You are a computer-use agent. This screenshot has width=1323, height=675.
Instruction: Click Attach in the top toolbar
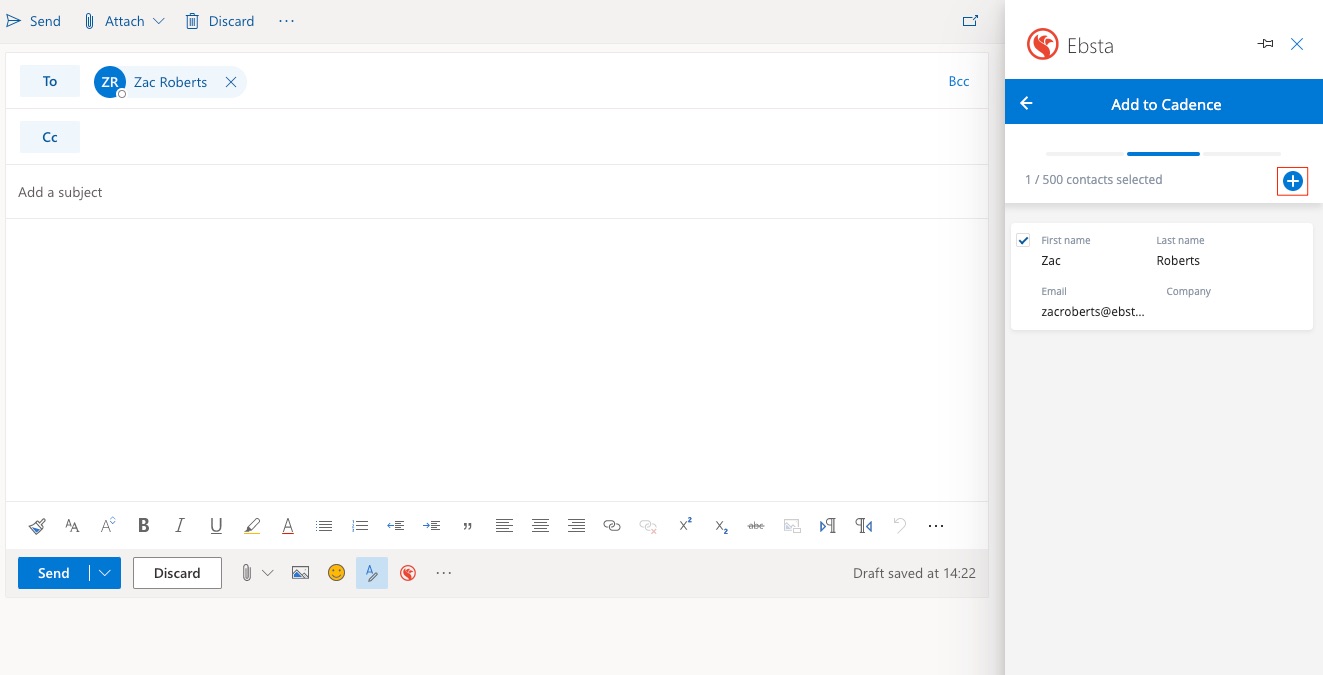113,21
